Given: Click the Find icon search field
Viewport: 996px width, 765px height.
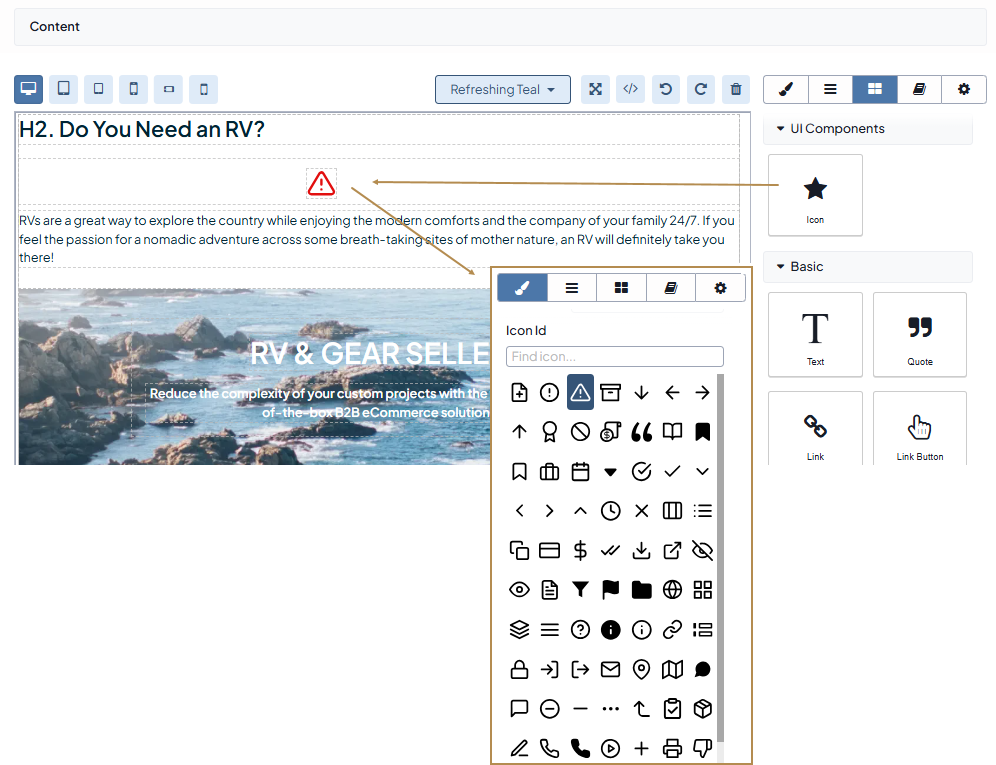Looking at the screenshot, I should point(614,357).
